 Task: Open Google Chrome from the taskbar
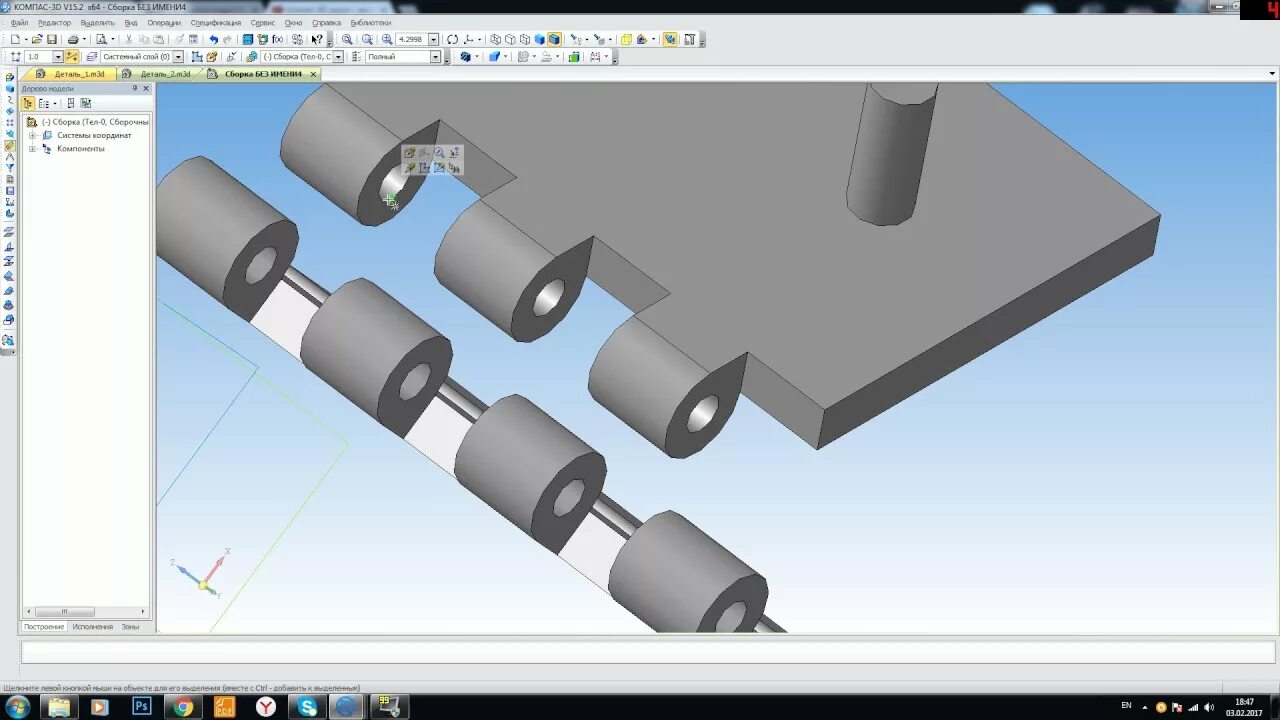pyautogui.click(x=183, y=707)
